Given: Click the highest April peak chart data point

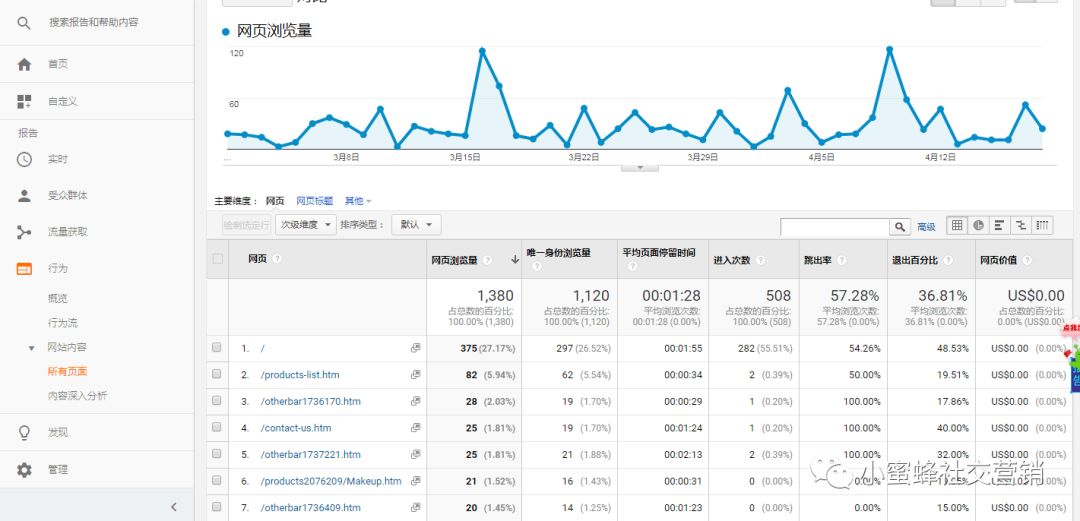Looking at the screenshot, I should [890, 50].
